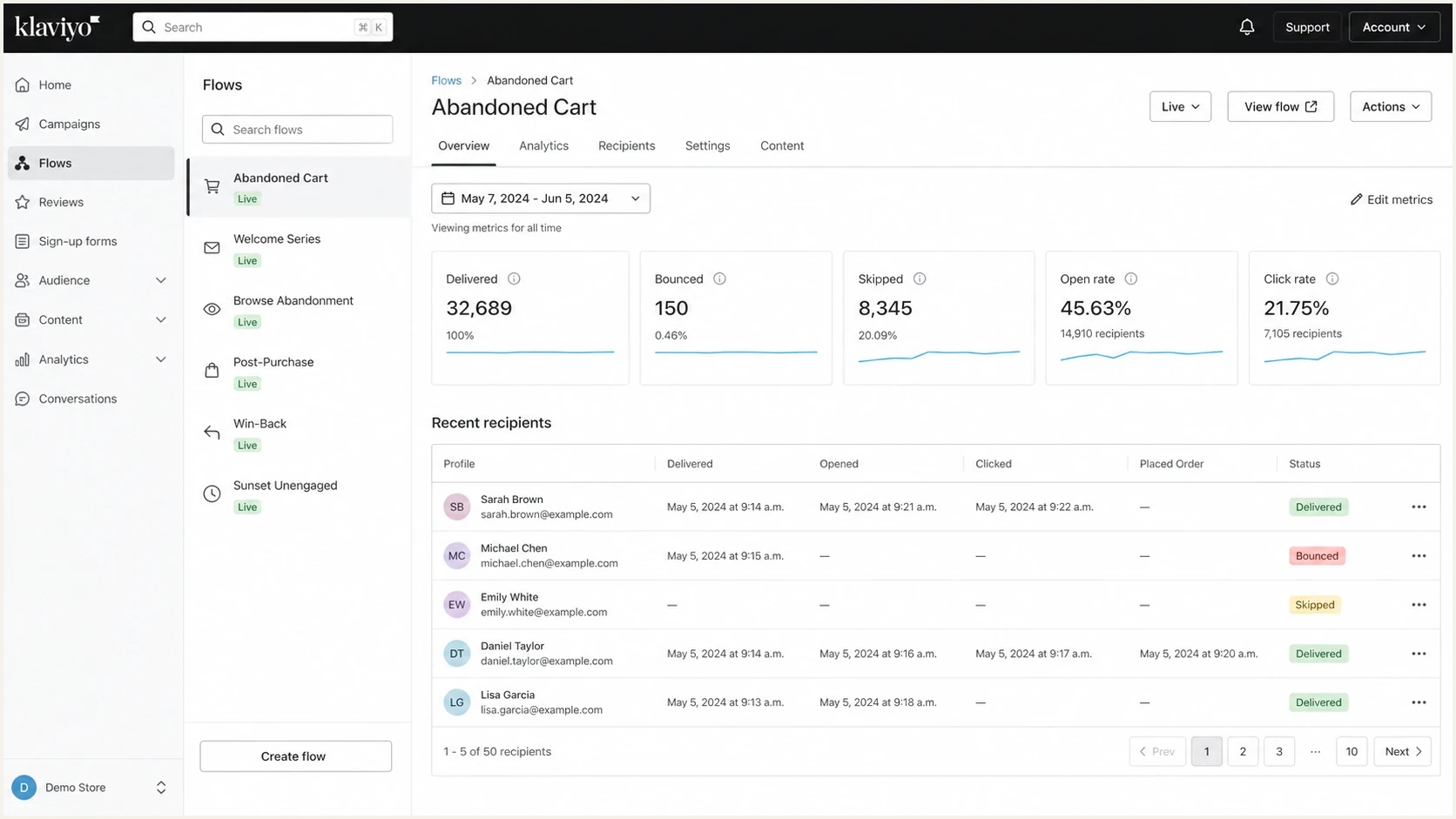This screenshot has height=819, width=1456.
Task: Open the date range picker
Action: (x=541, y=198)
